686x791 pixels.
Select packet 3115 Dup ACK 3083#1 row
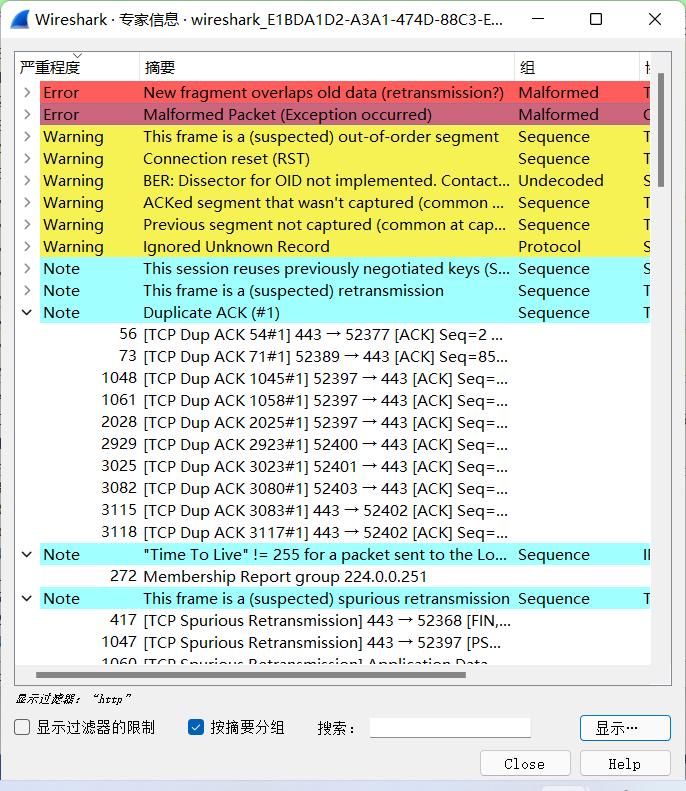(333, 511)
